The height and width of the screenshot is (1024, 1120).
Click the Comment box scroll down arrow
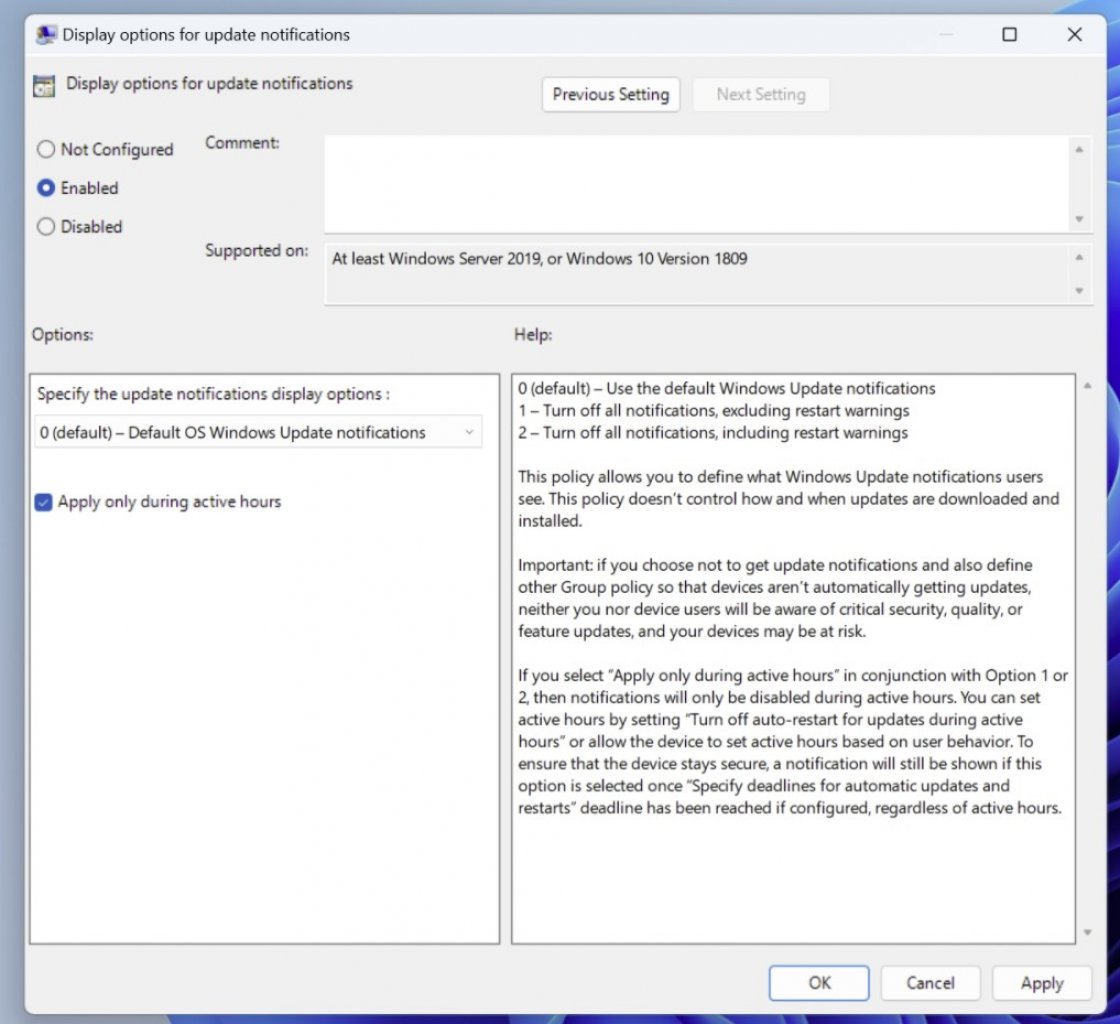tap(1079, 219)
